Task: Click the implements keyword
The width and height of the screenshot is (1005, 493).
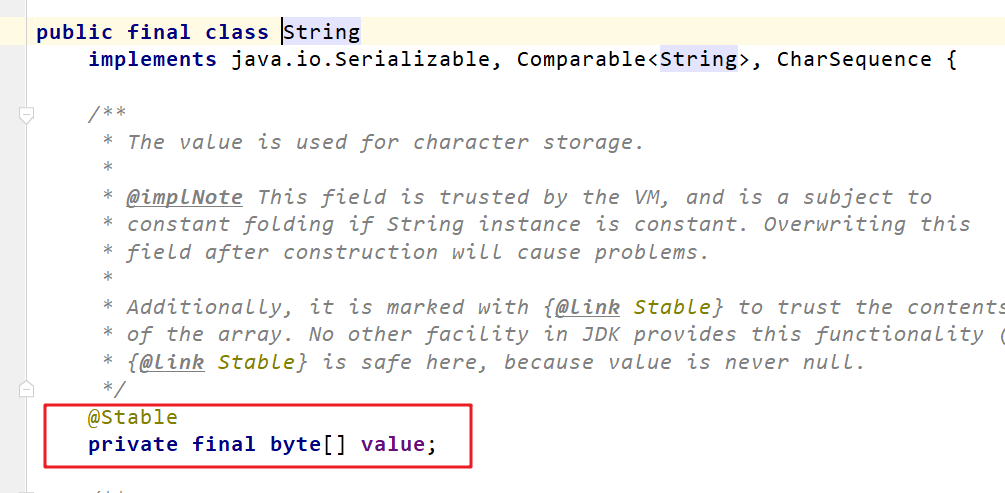Action: (152, 59)
